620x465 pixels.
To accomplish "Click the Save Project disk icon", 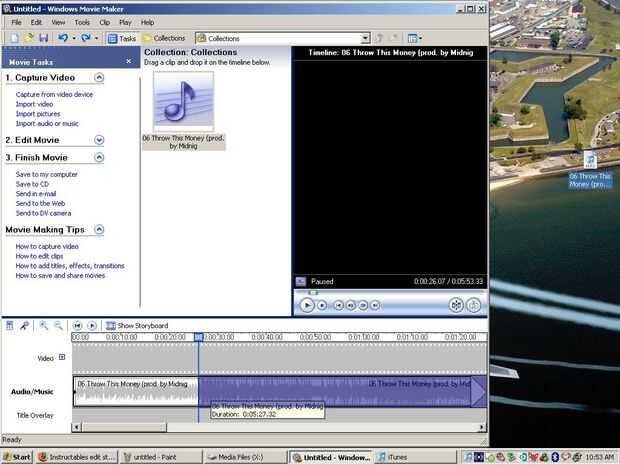I will [43, 38].
